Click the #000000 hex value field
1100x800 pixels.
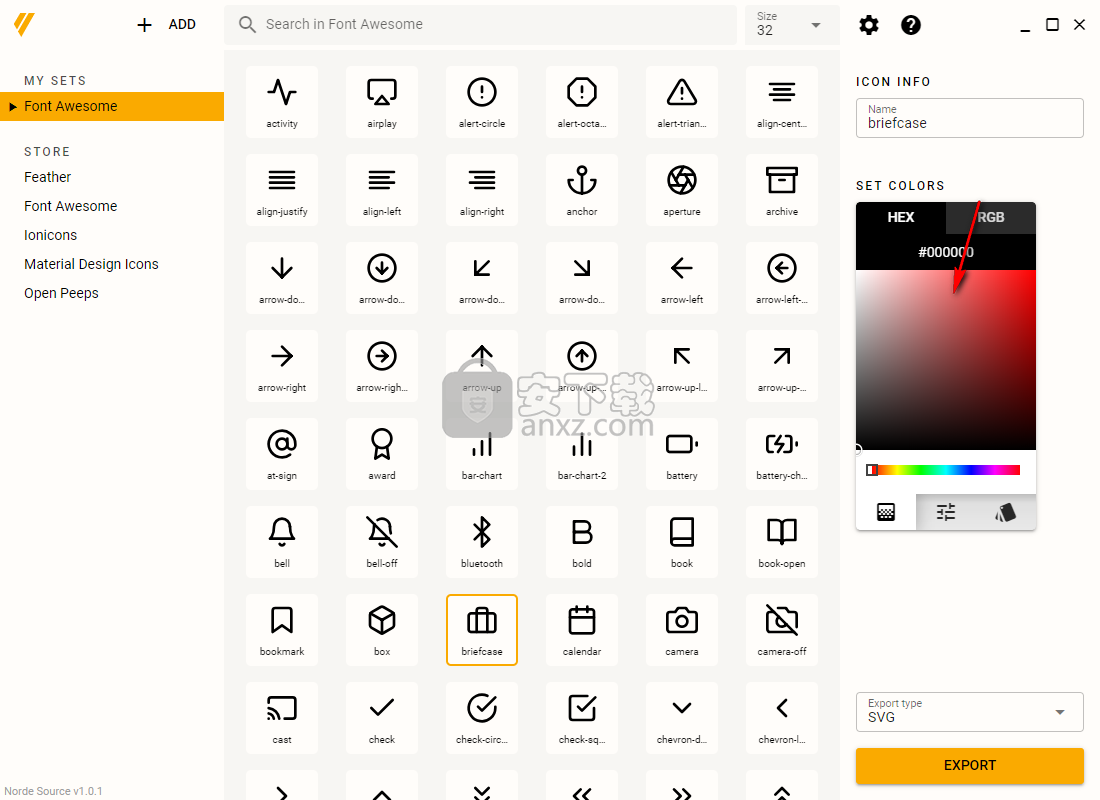tap(946, 252)
